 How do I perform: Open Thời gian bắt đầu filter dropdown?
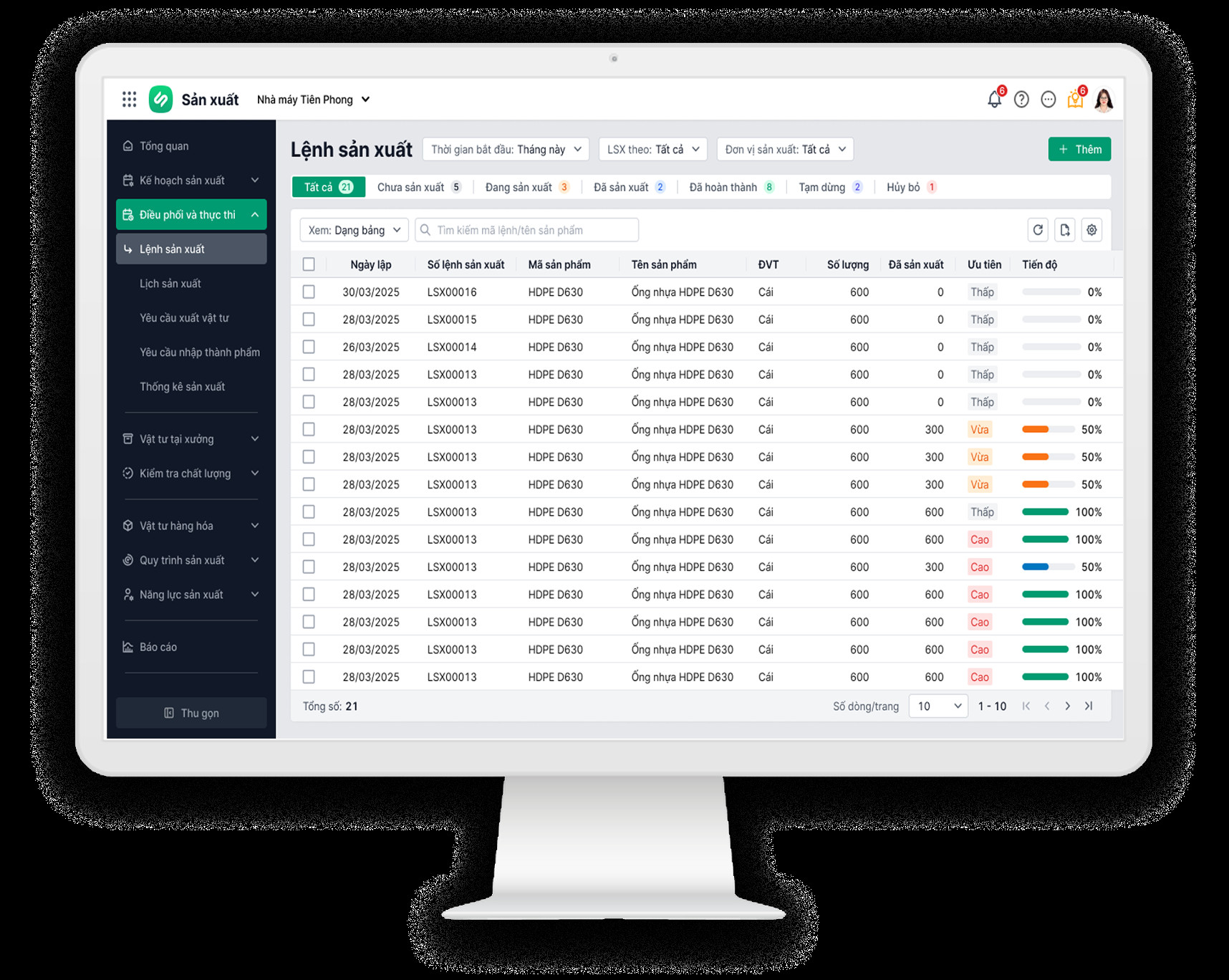click(506, 150)
